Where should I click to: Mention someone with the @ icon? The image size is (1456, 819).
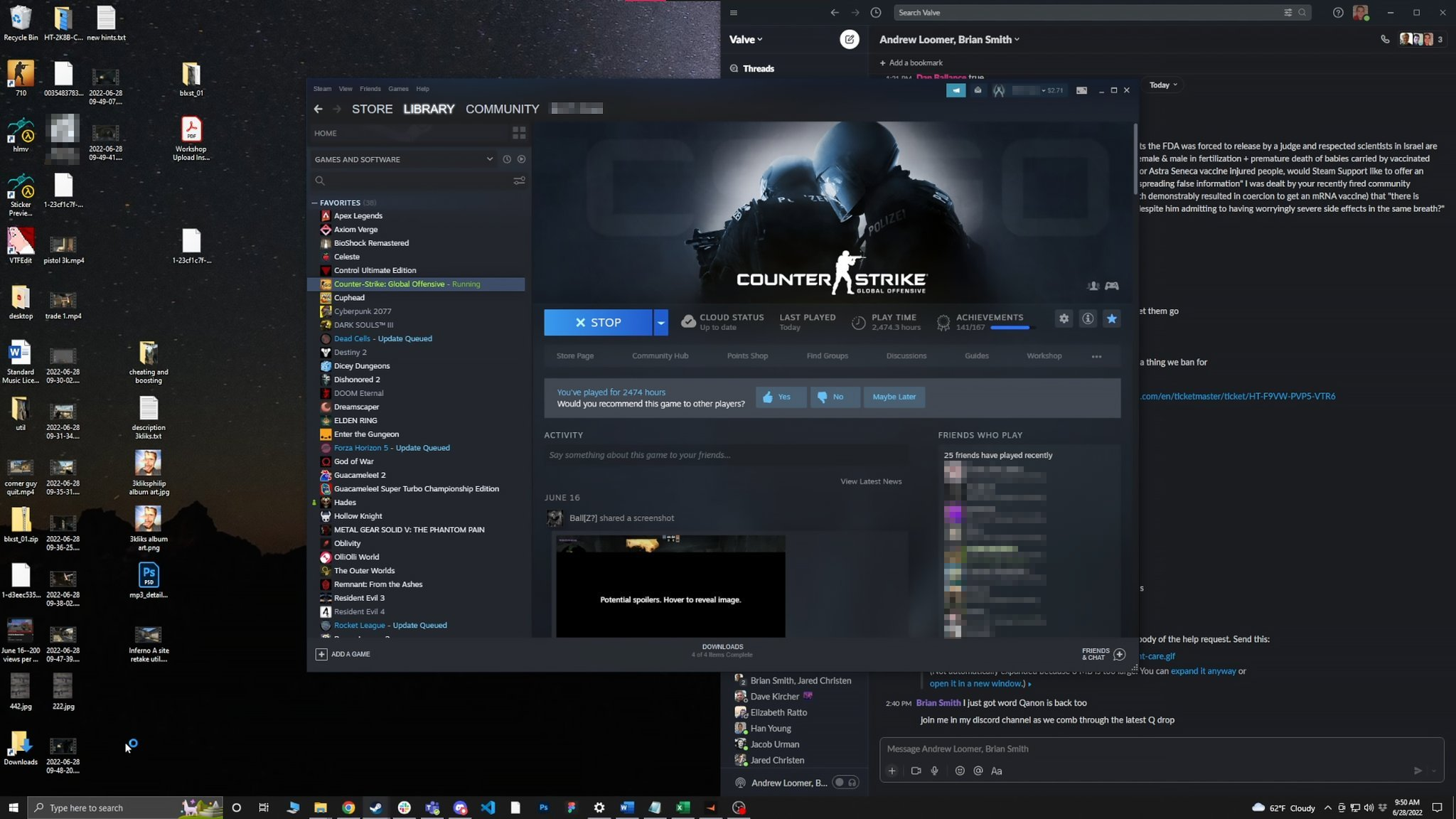[x=978, y=771]
